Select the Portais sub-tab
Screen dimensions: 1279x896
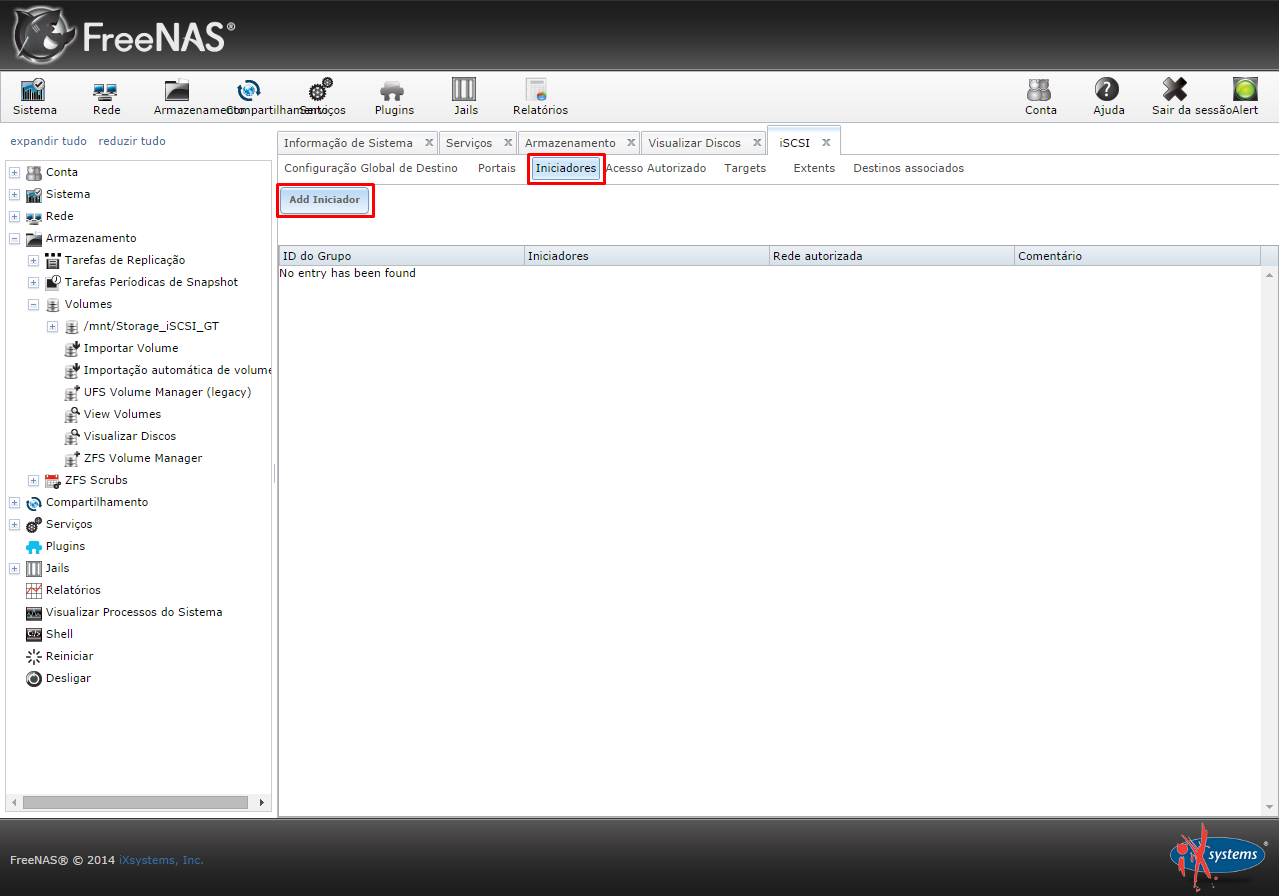[496, 168]
